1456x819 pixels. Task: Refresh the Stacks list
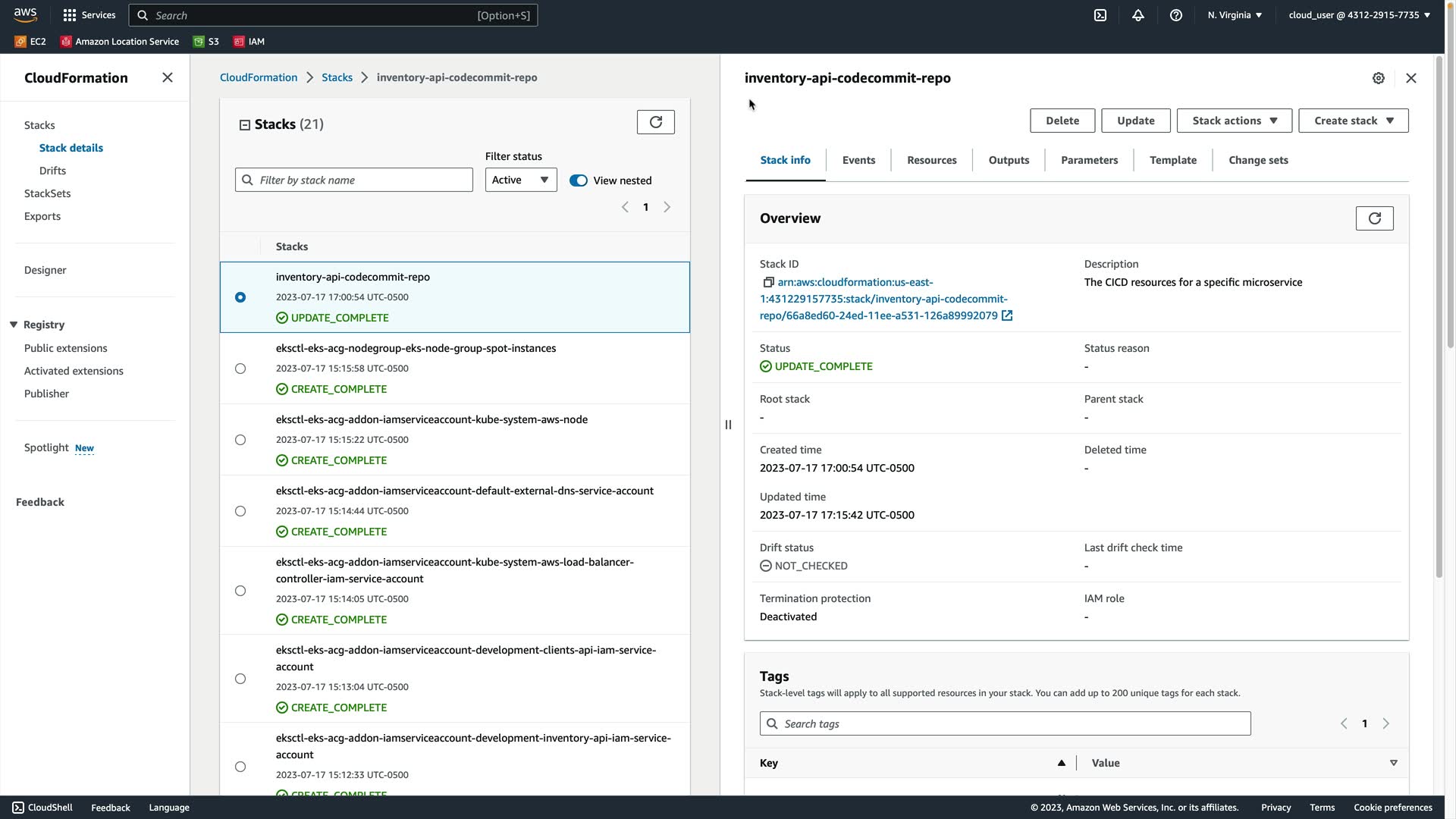tap(655, 122)
